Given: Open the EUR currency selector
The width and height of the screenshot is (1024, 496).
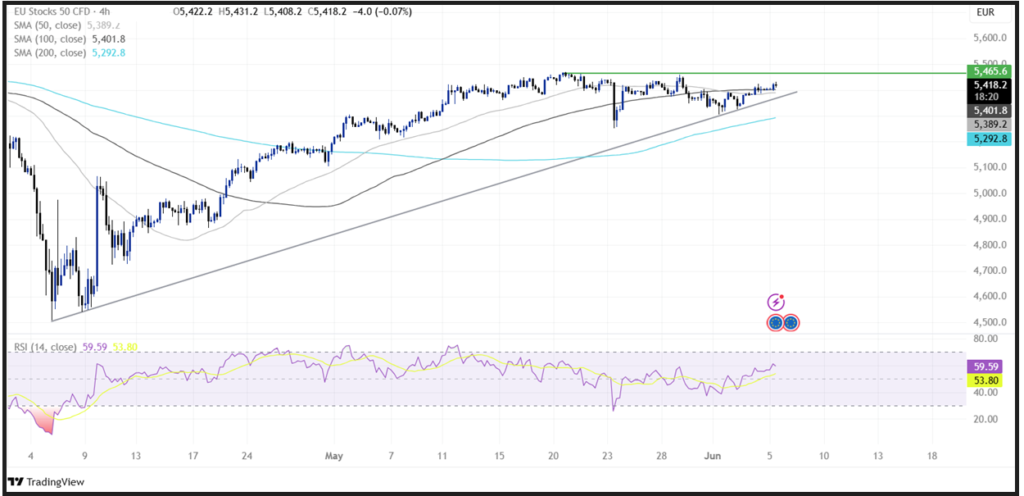Looking at the screenshot, I should (985, 12).
